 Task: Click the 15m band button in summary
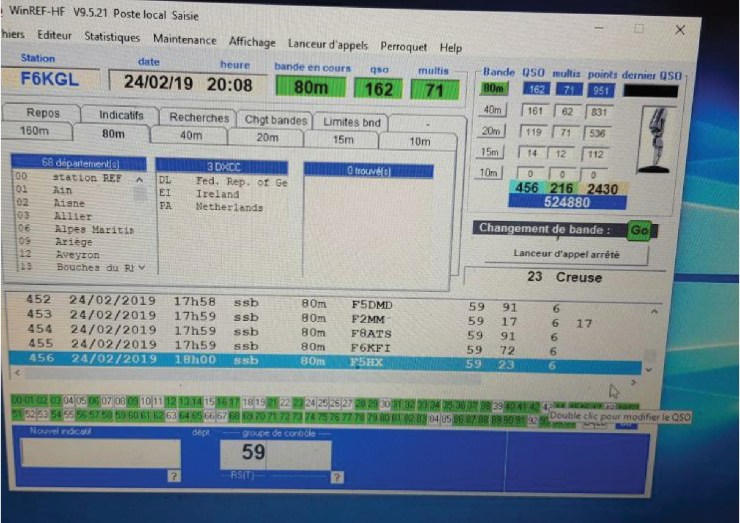(492, 153)
